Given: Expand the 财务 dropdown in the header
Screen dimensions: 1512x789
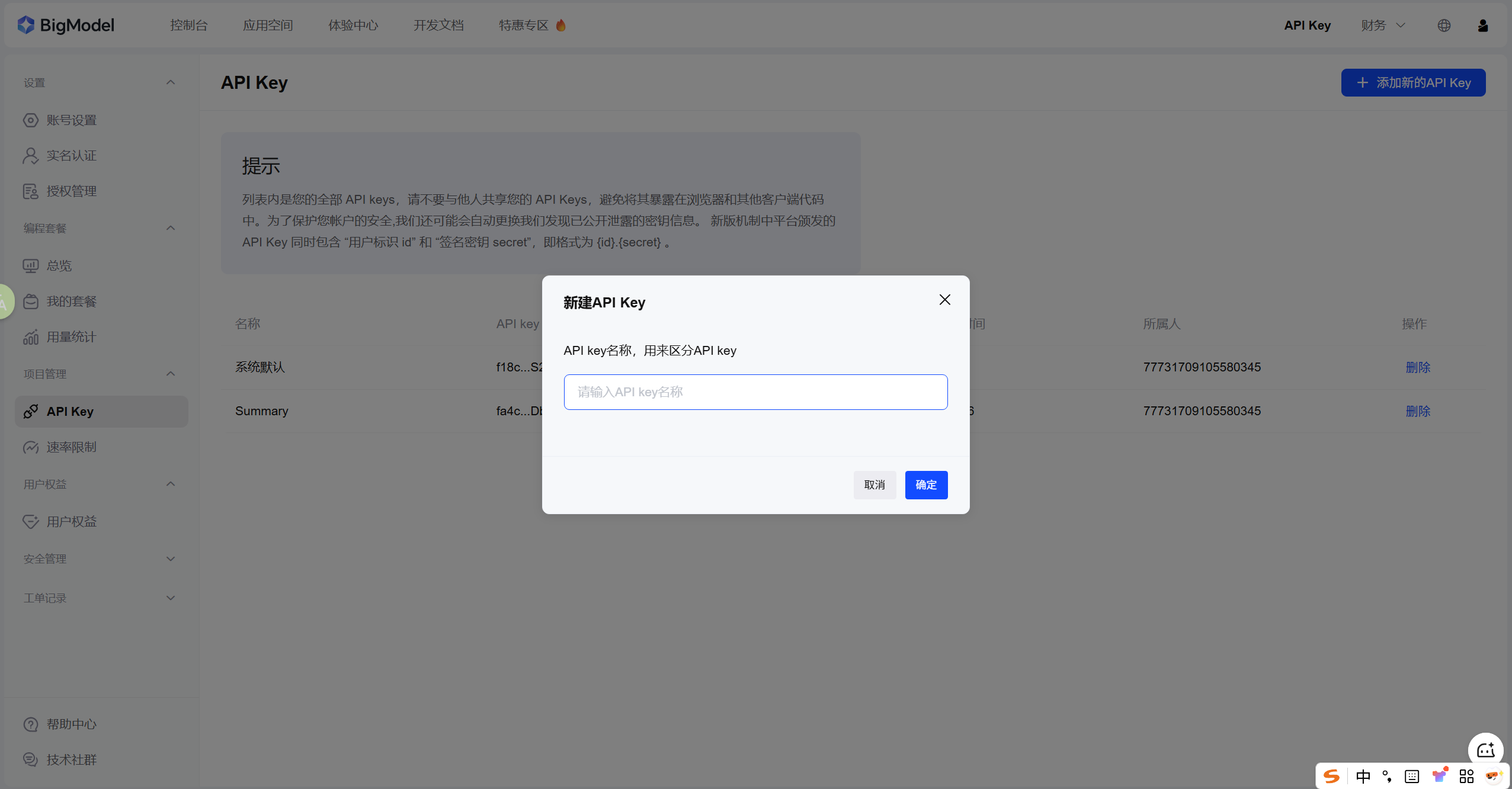Looking at the screenshot, I should pos(1383,25).
